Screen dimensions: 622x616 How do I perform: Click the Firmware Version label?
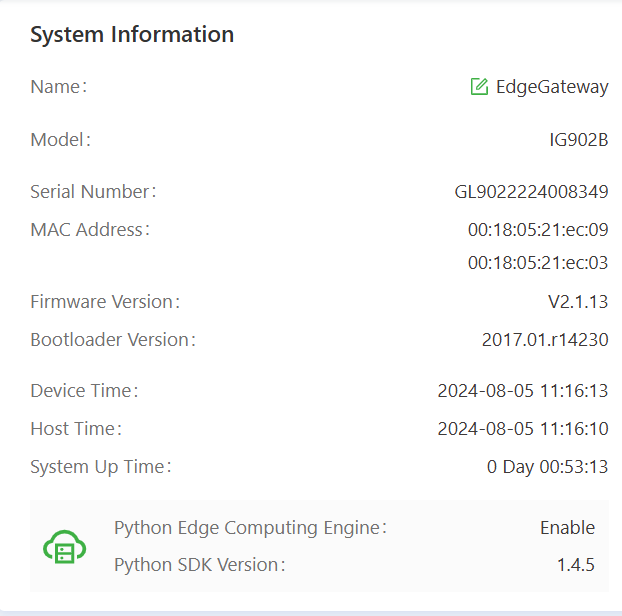[x=105, y=302]
